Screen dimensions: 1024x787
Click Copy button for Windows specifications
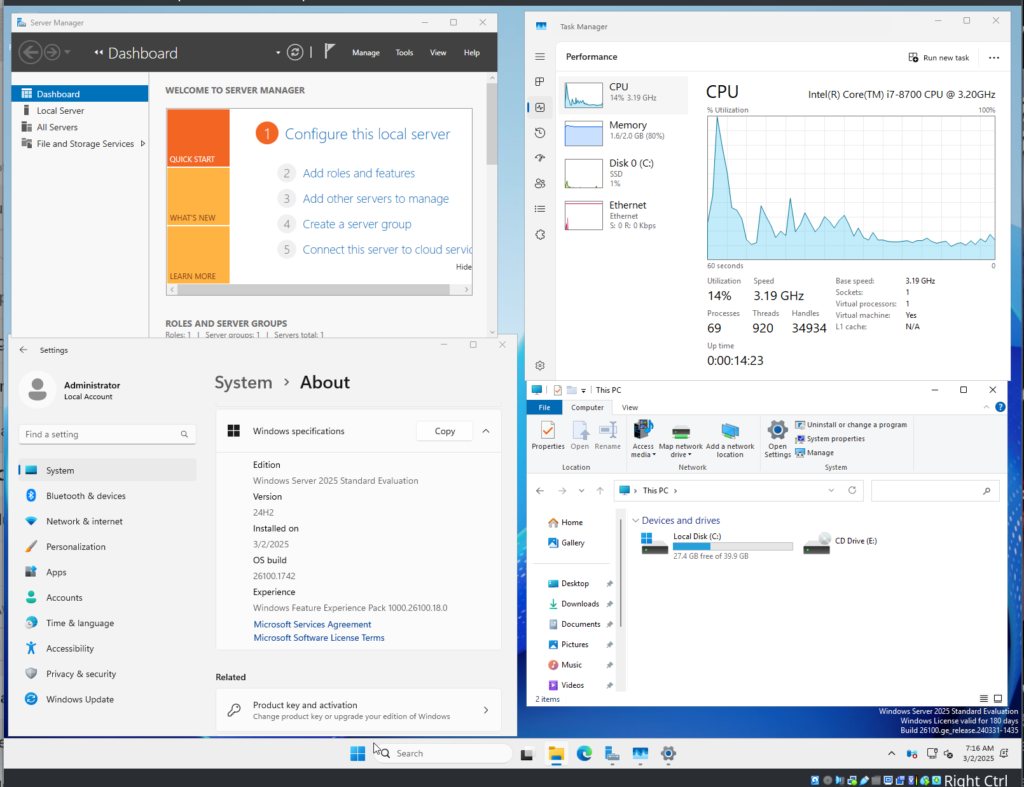[445, 431]
